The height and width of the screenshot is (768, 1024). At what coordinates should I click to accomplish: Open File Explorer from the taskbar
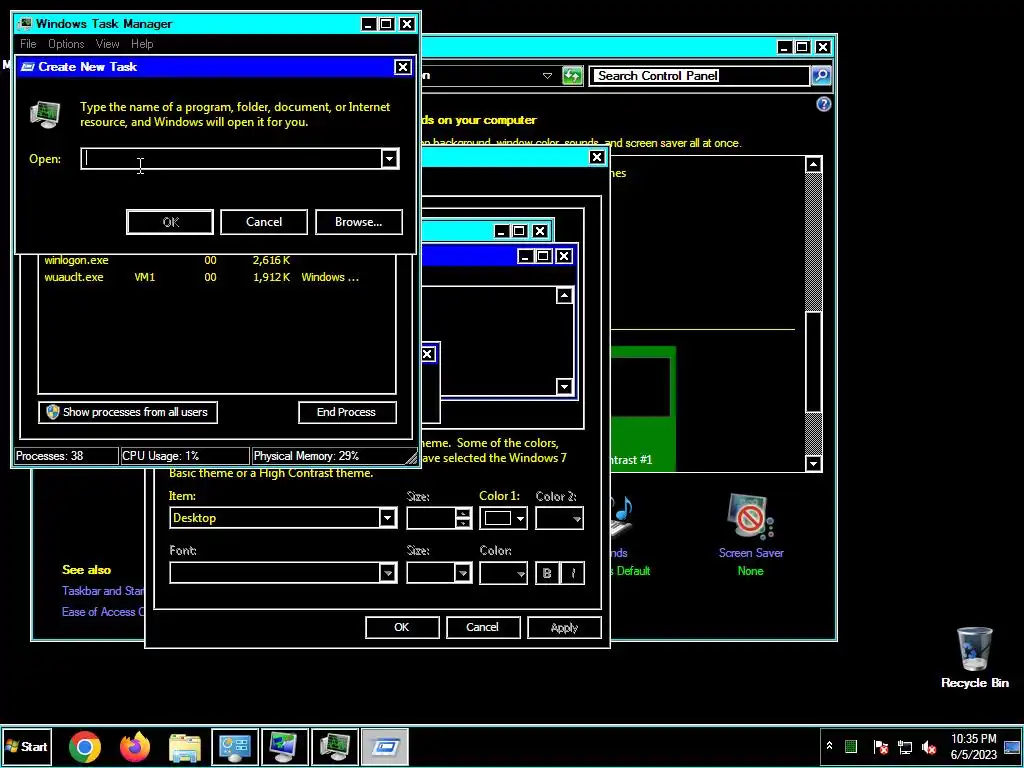tap(185, 746)
